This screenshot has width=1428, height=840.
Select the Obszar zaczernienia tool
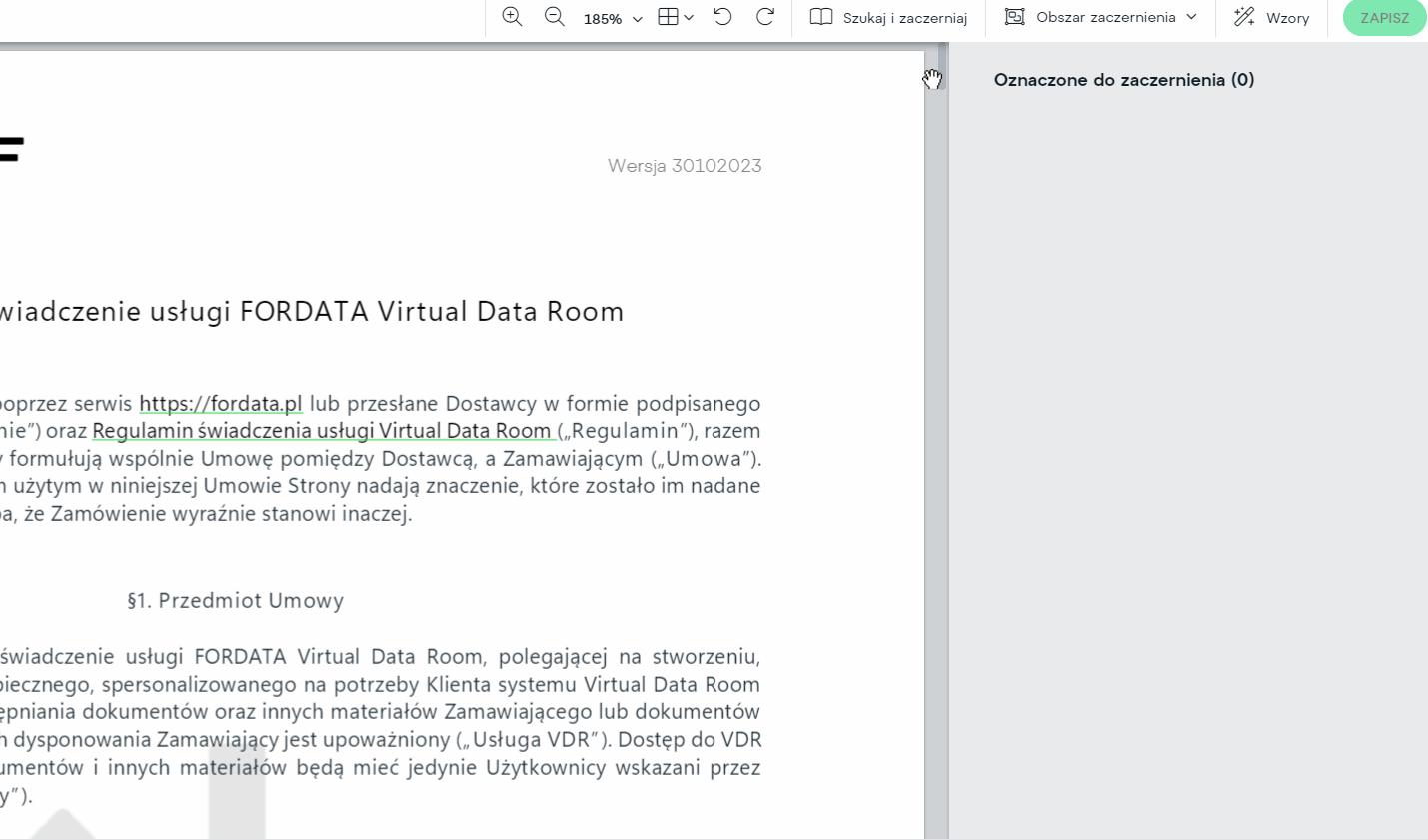pos(1091,17)
